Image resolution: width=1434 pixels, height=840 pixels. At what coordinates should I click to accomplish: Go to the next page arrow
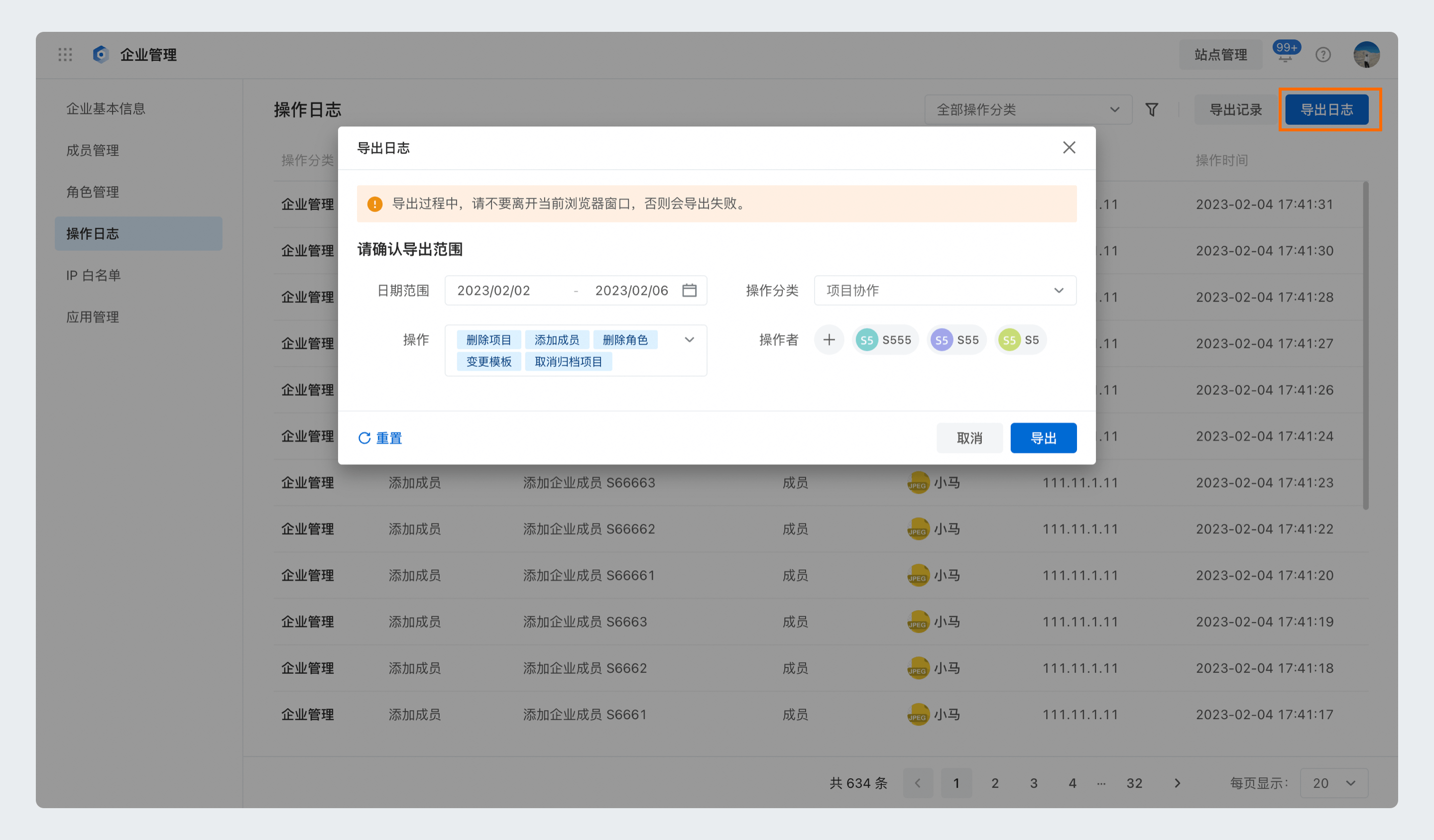[1177, 783]
